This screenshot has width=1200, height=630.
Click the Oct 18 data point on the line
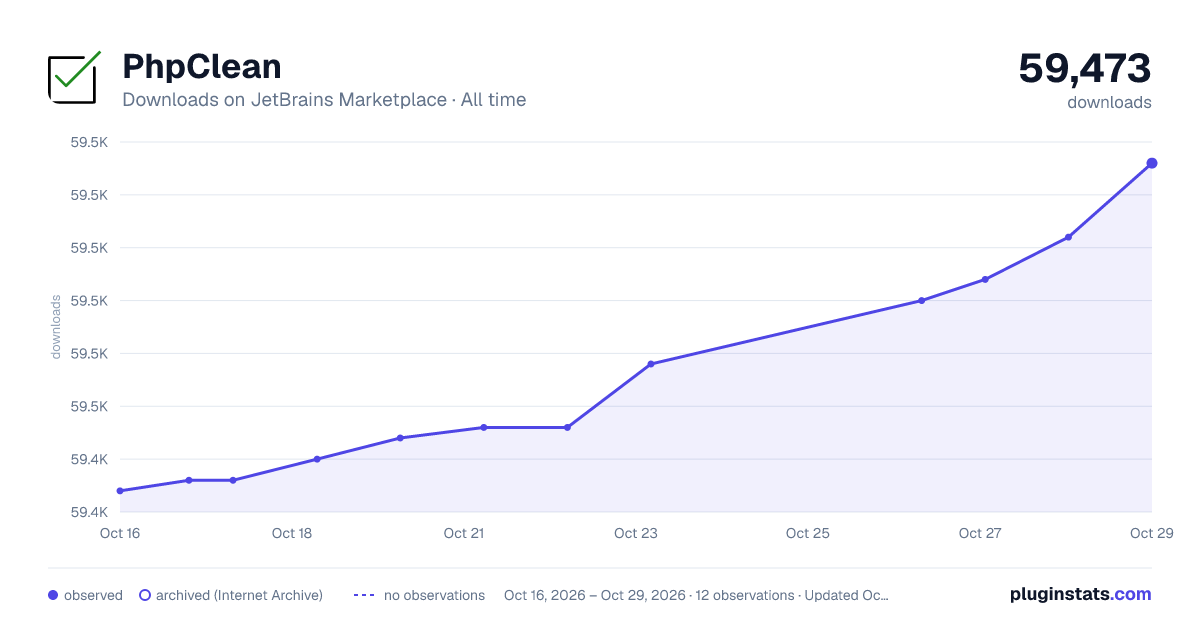pos(317,459)
